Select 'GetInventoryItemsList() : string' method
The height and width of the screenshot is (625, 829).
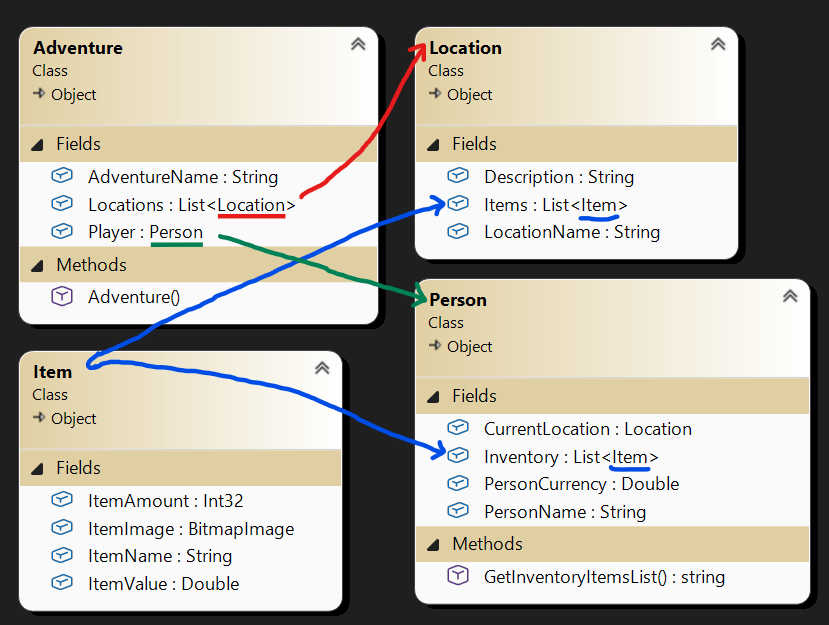point(604,576)
